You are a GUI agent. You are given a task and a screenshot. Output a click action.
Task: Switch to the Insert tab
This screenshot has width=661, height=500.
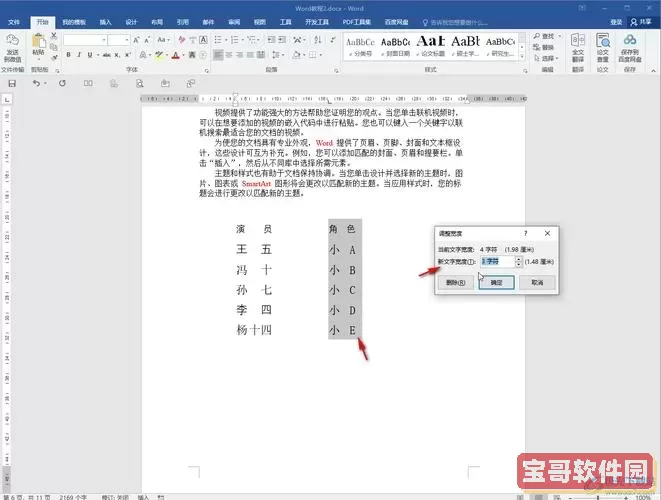tap(105, 22)
